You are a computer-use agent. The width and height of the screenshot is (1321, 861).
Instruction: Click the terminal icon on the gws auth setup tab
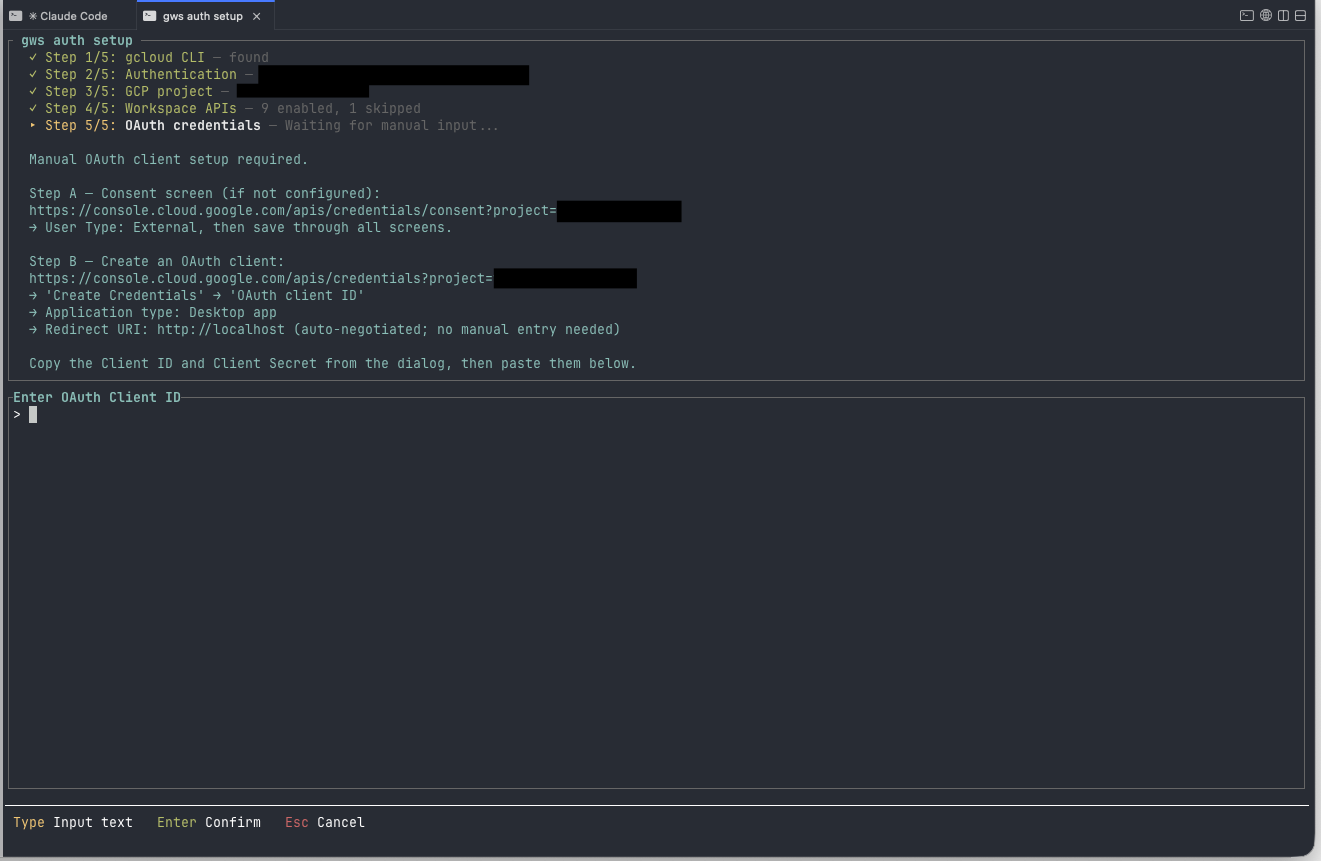(149, 16)
